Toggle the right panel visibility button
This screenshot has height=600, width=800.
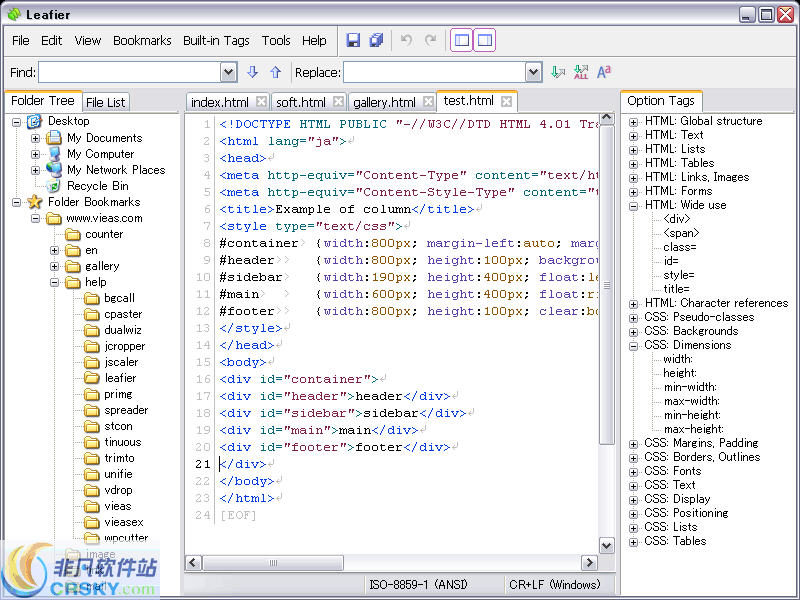pos(485,40)
